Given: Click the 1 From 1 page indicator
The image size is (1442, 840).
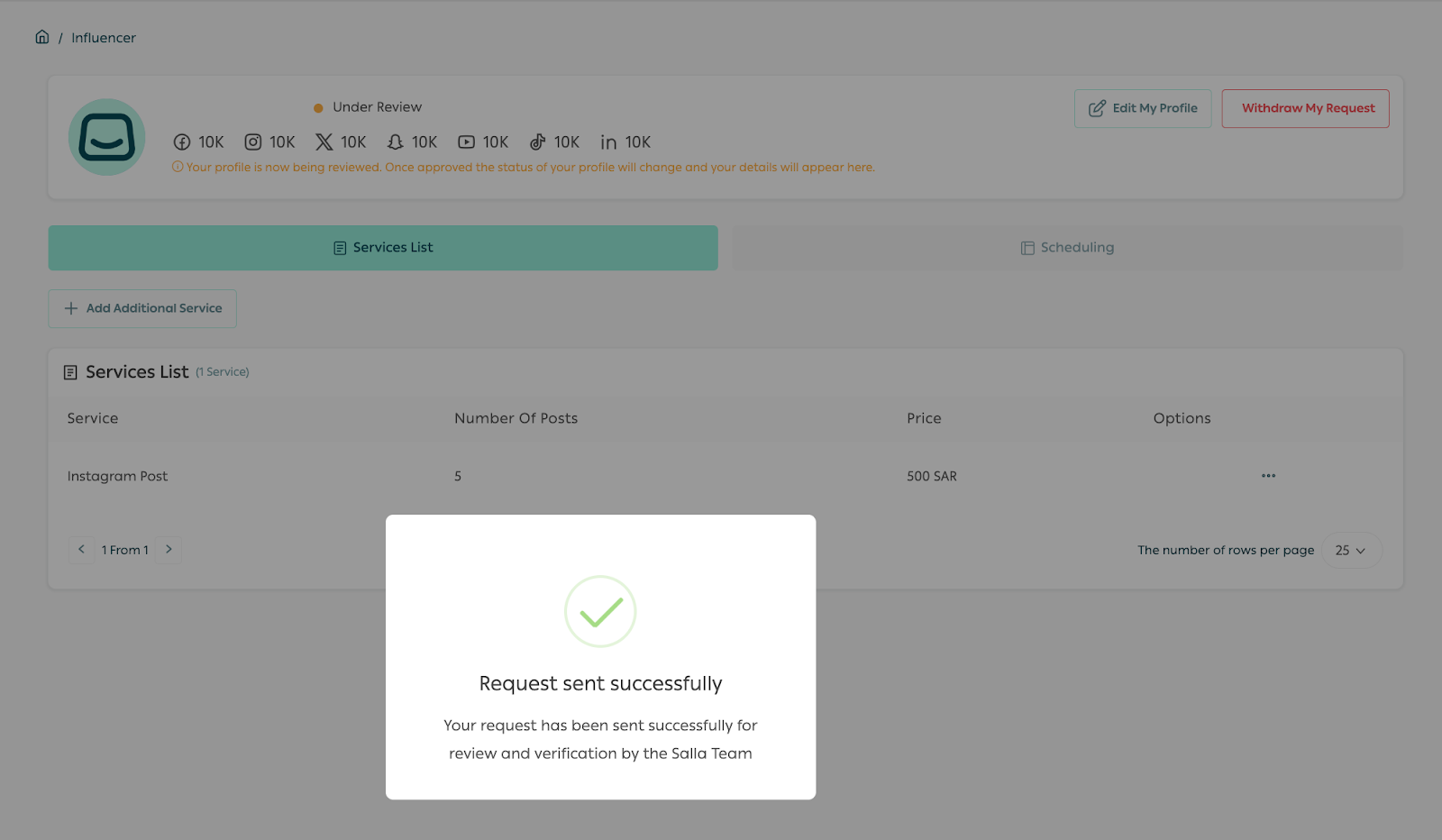Looking at the screenshot, I should coord(124,550).
